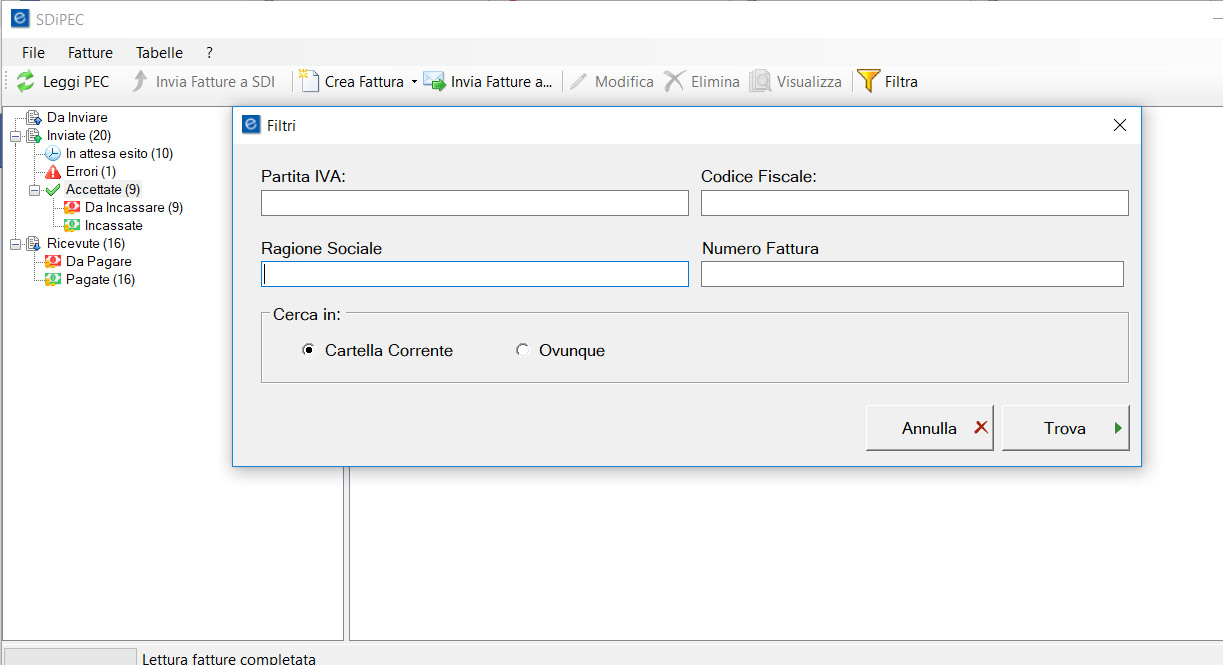
Task: Open the Crea Fattura dropdown arrow
Action: coord(414,82)
